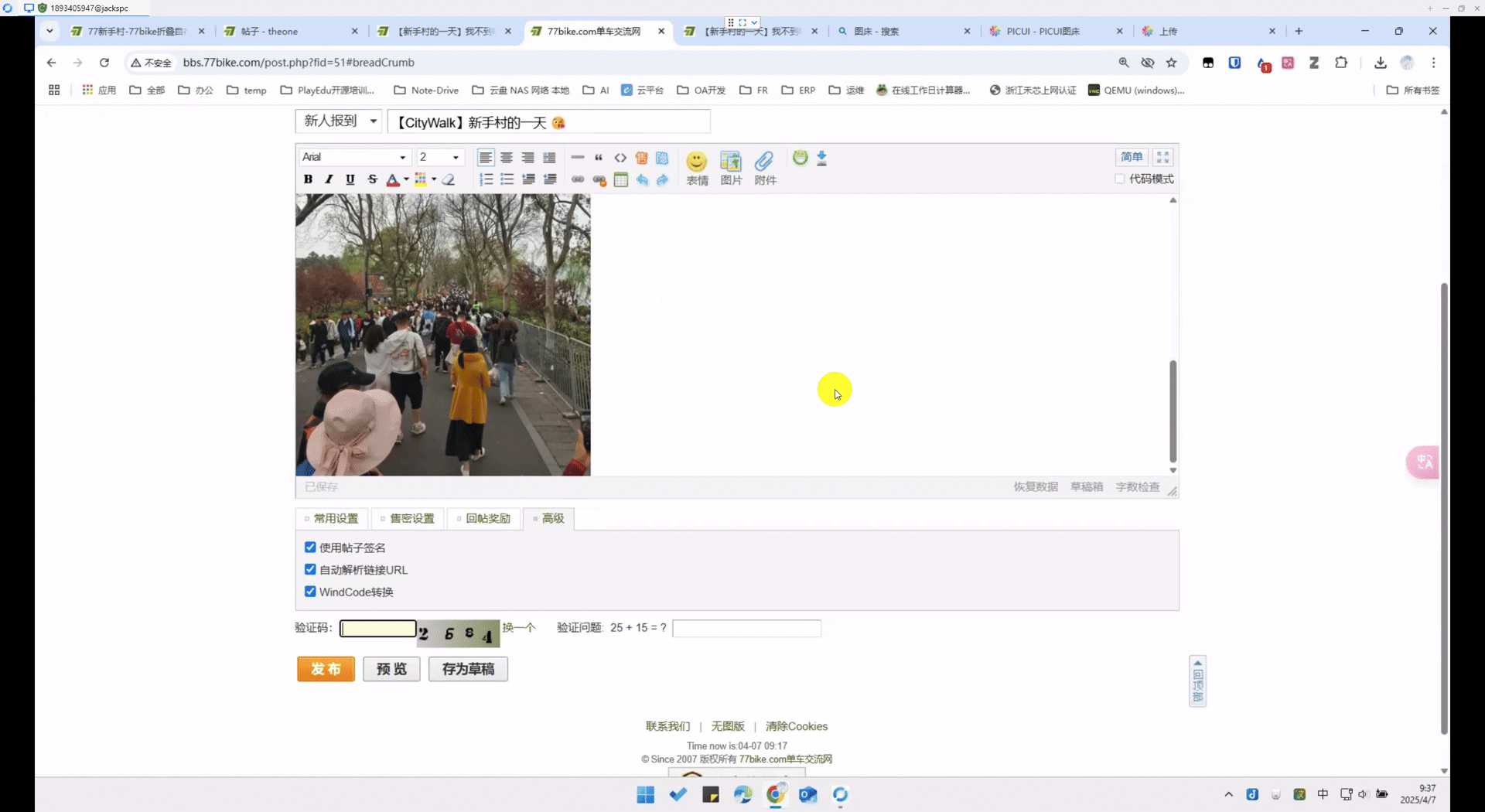Screen dimensions: 1485x812
Task: Click the 预览 preview button
Action: point(391,669)
